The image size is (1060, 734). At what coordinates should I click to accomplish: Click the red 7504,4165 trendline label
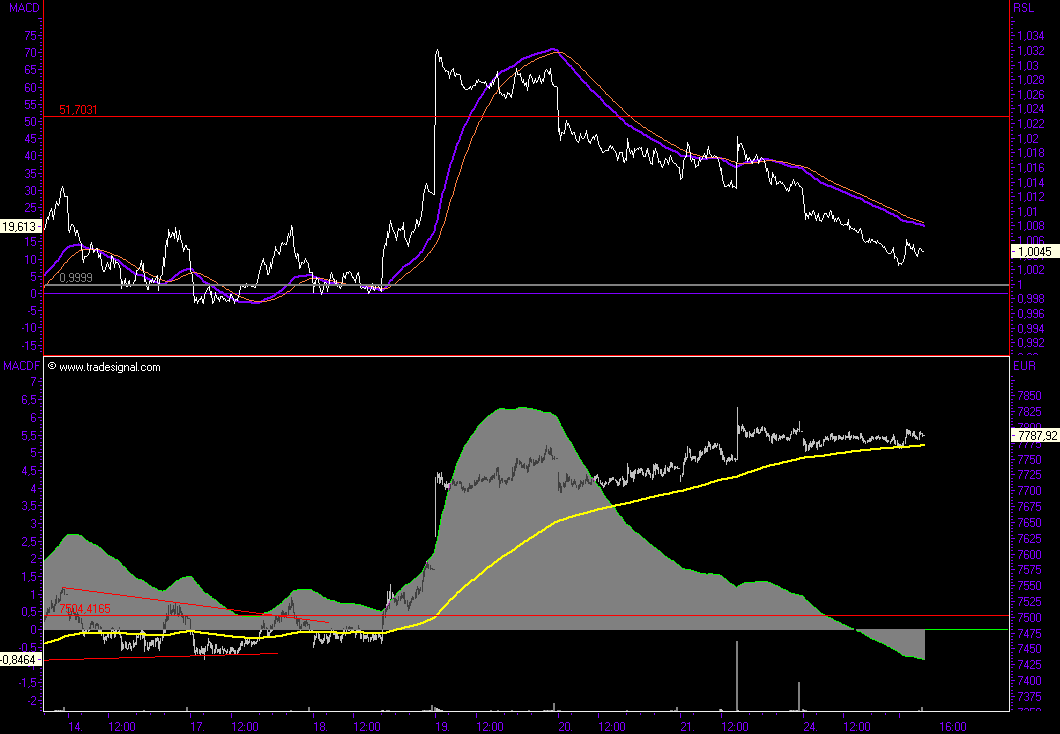tap(84, 608)
